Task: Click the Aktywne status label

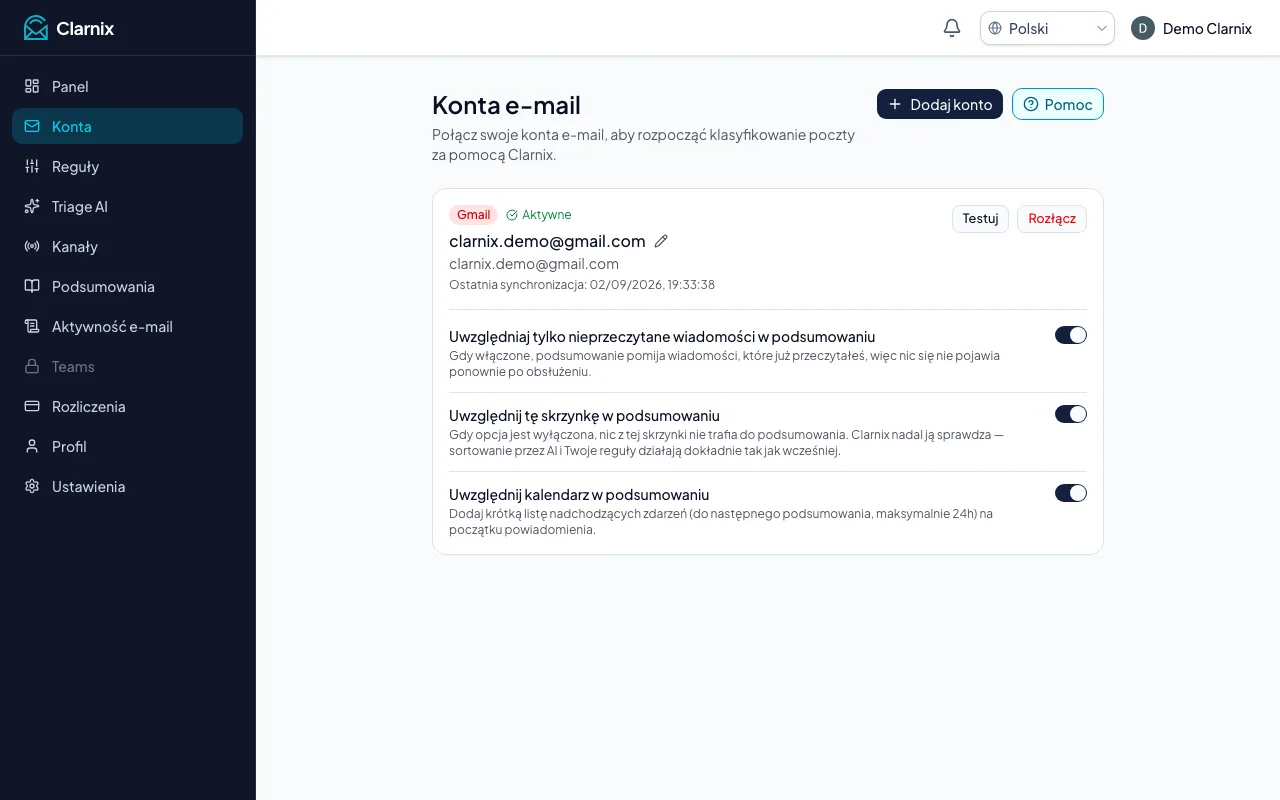Action: click(547, 215)
